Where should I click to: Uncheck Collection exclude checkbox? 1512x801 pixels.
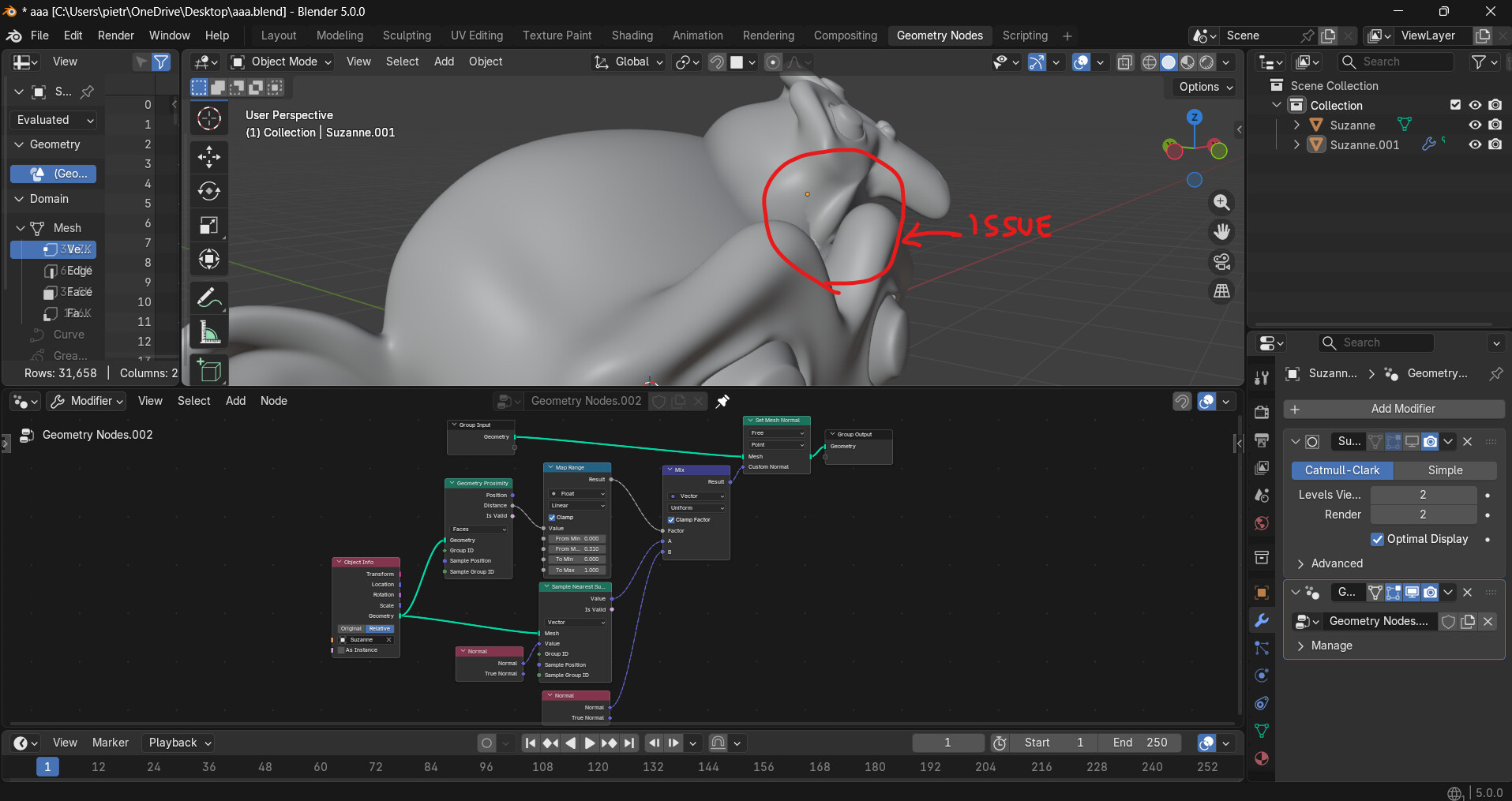[x=1455, y=105]
